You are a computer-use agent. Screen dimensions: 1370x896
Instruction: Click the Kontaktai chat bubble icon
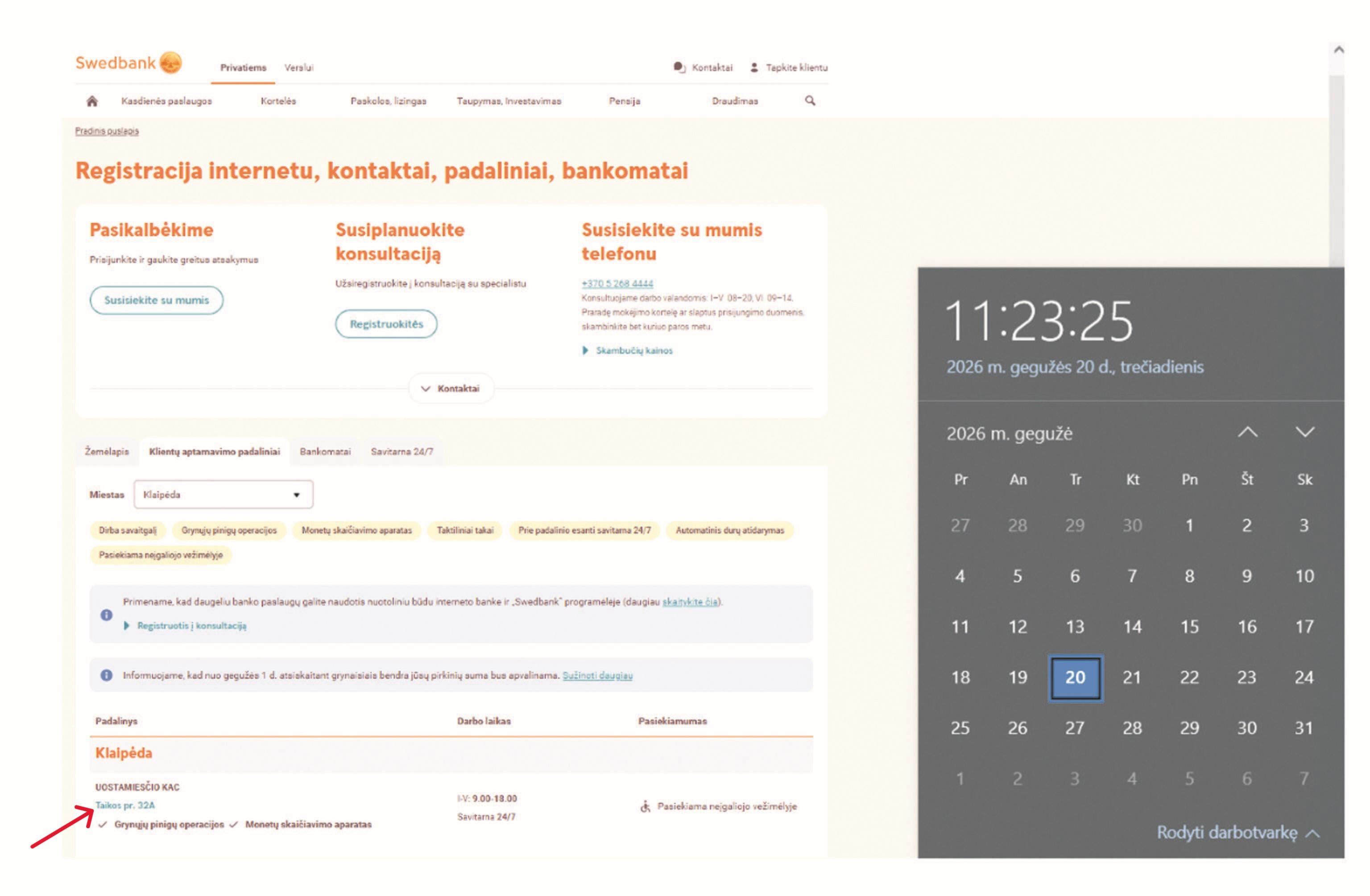pyautogui.click(x=679, y=67)
